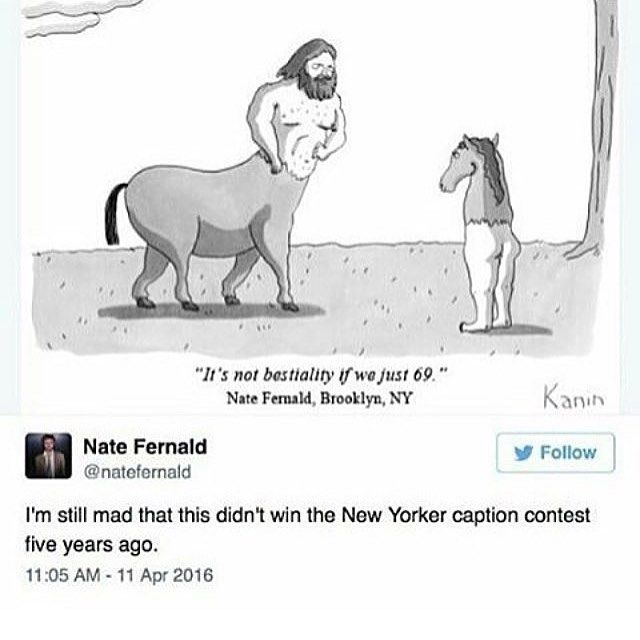Viewport: 640px width, 640px height.
Task: Click the centaur's dark tail
Action: (115, 214)
